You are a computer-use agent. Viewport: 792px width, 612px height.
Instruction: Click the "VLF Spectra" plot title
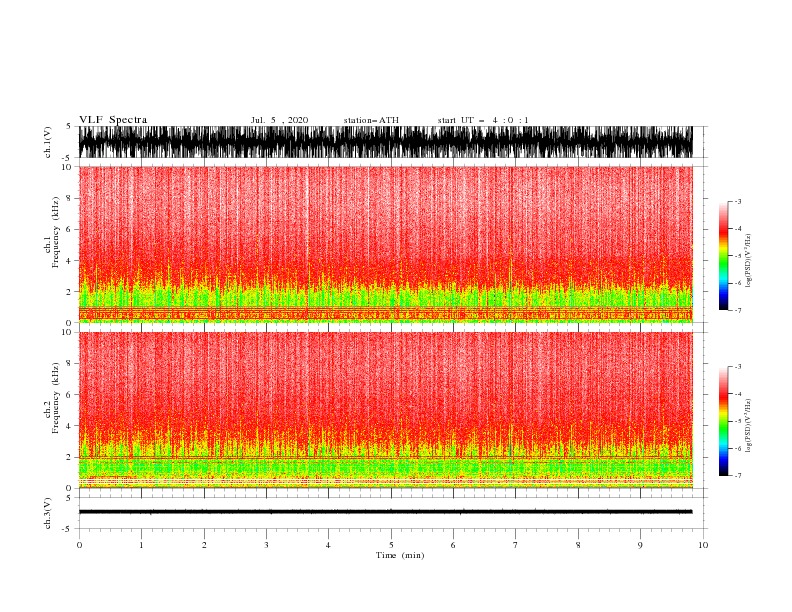click(x=113, y=120)
